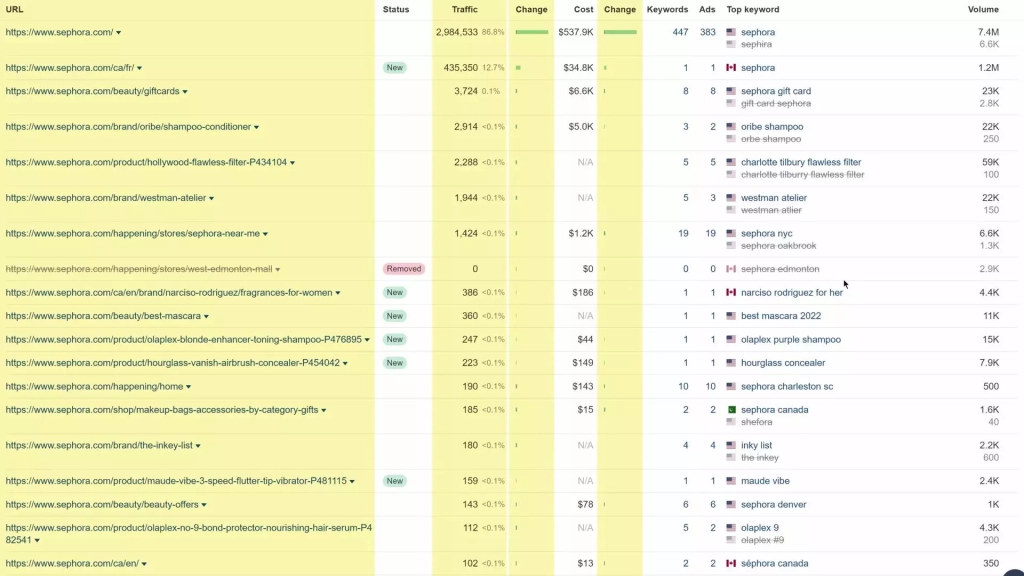This screenshot has width=1024, height=576.
Task: Sort by the Keywords column header
Action: click(x=667, y=9)
